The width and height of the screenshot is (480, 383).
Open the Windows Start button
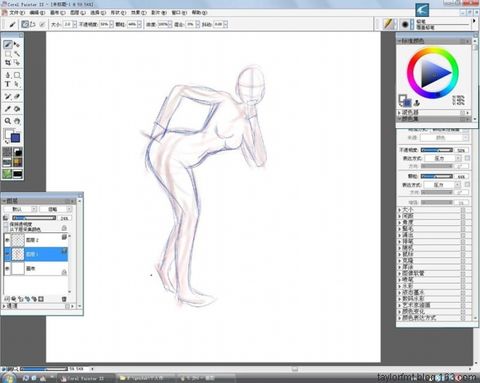pyautogui.click(x=9, y=378)
